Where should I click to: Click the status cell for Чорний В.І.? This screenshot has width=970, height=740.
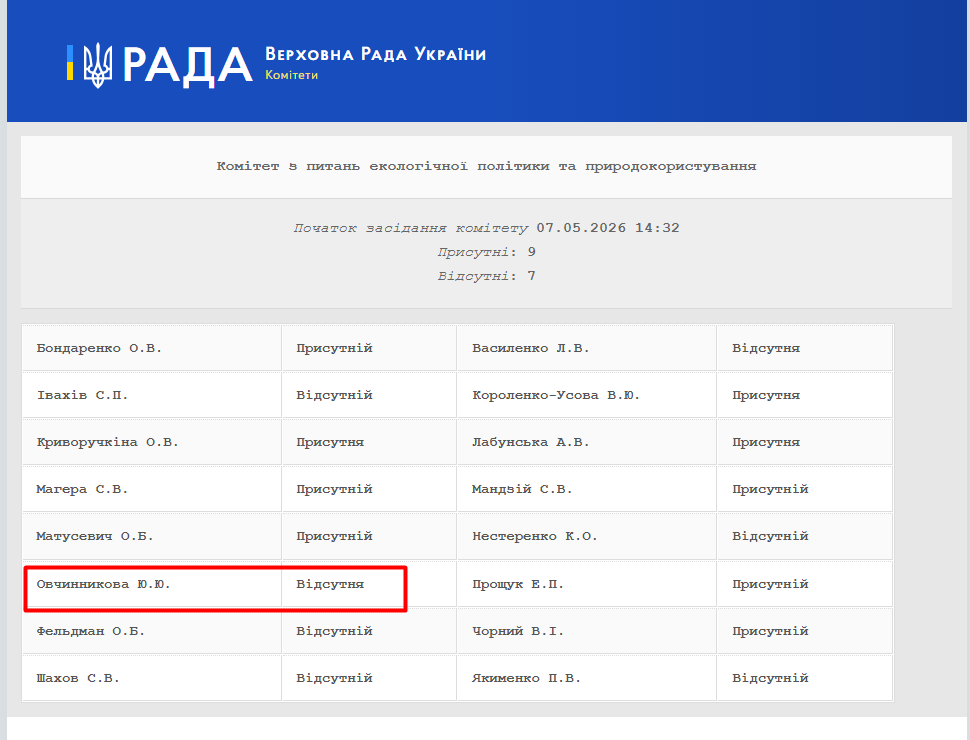pyautogui.click(x=805, y=631)
